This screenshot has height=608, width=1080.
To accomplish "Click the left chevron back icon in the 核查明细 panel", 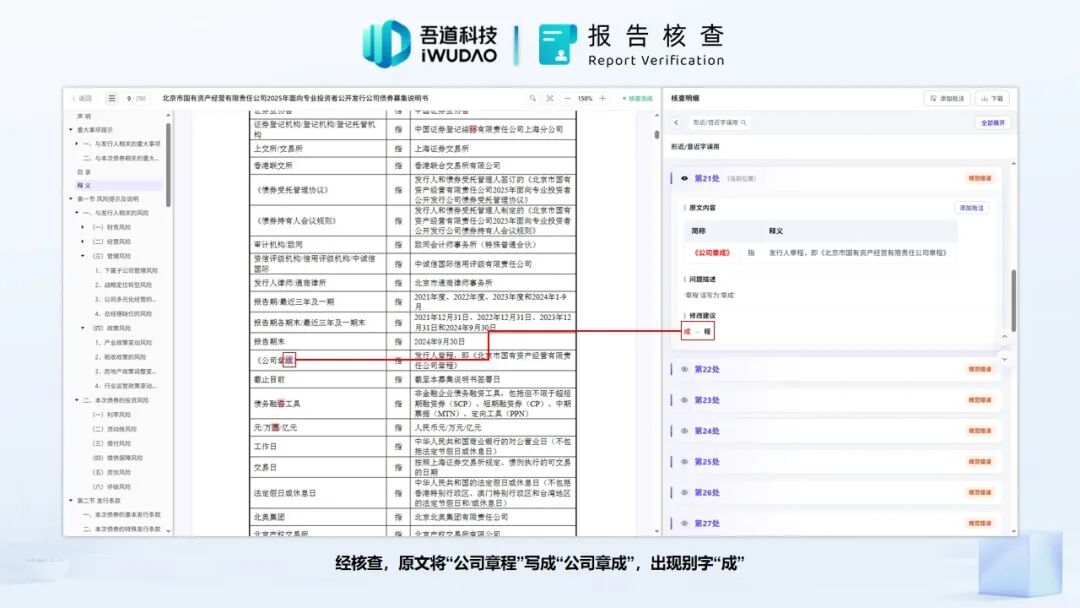I will click(x=676, y=123).
